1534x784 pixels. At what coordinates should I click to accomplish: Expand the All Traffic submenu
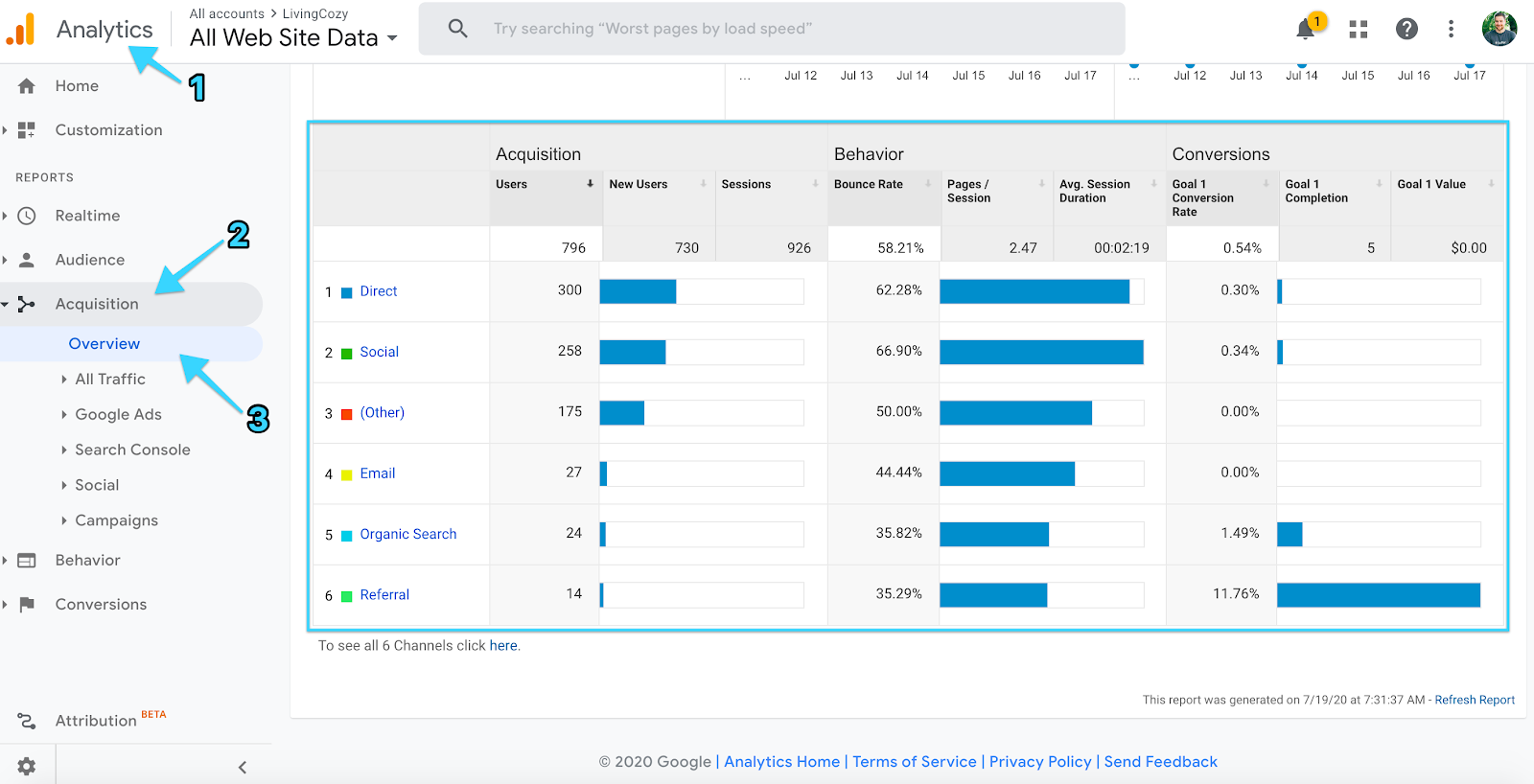click(109, 380)
